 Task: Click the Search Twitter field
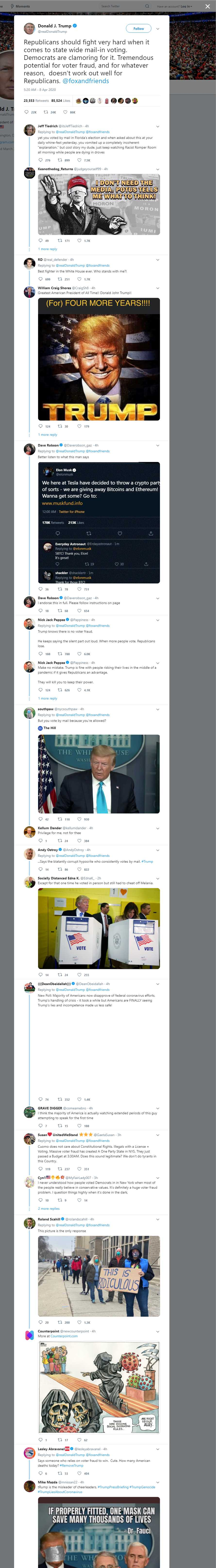pyautogui.click(x=122, y=6)
